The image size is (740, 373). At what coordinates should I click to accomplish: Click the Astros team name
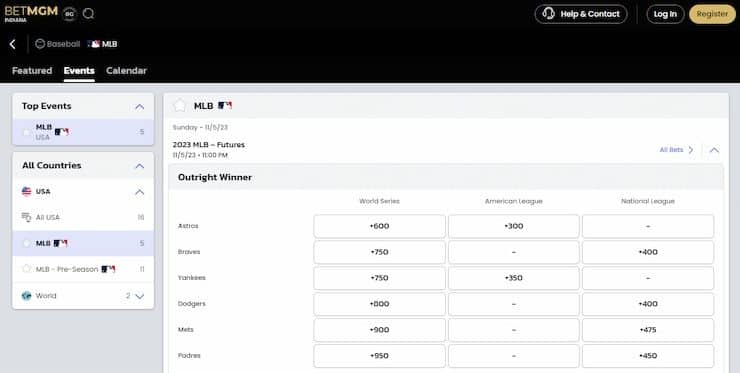188,226
